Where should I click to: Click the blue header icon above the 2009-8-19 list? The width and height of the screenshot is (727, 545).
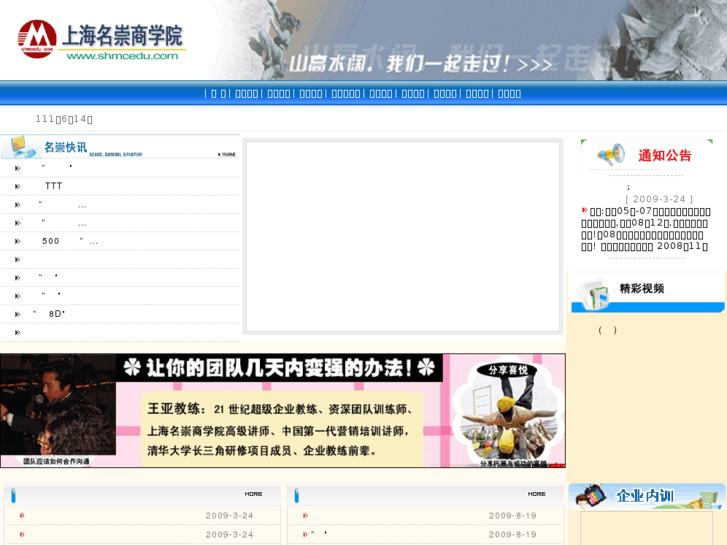(x=296, y=496)
